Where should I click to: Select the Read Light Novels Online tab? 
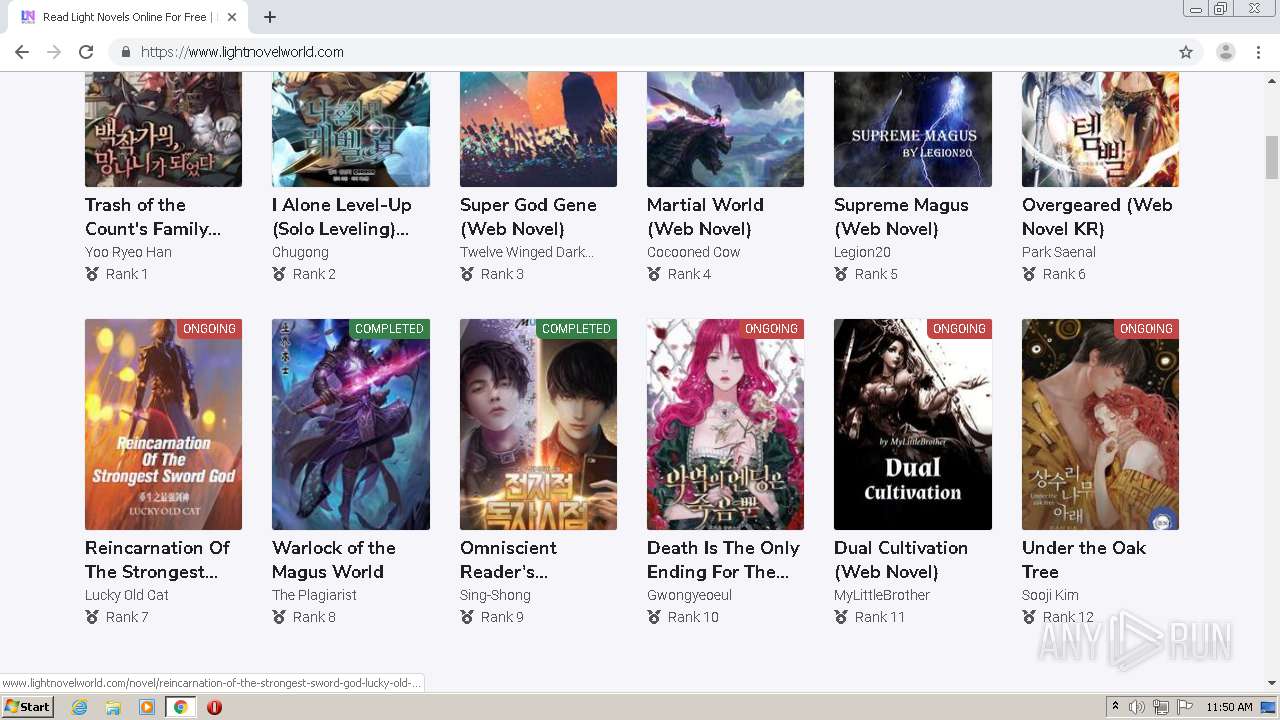point(128,17)
